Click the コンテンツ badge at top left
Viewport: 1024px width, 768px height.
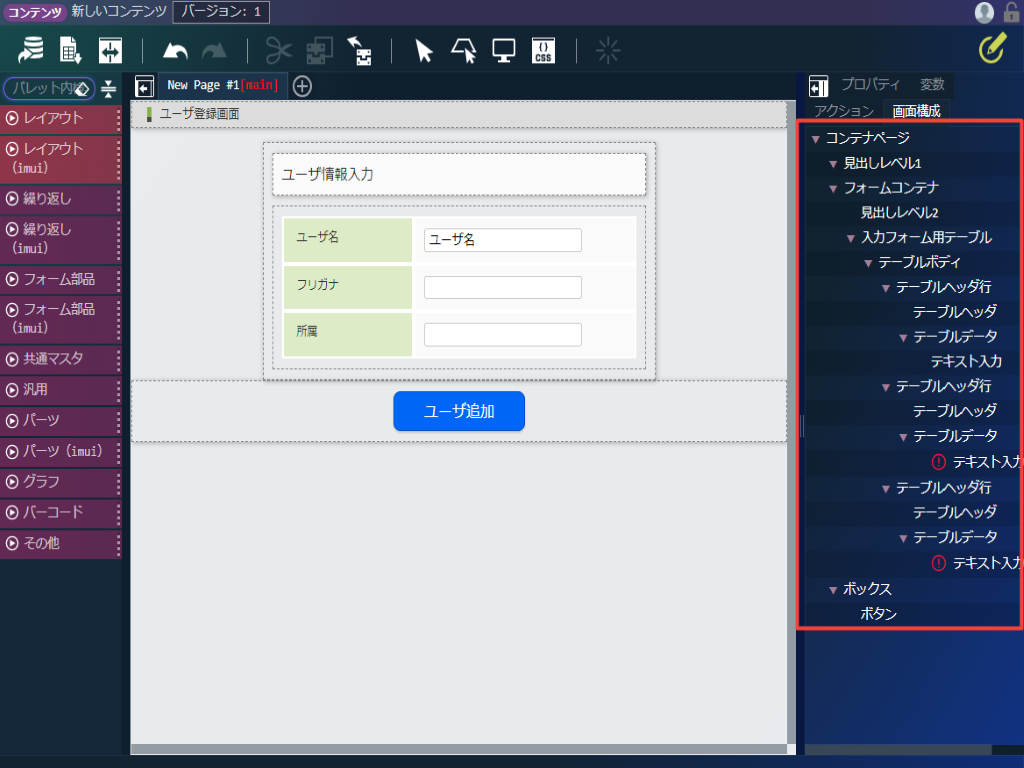35,12
